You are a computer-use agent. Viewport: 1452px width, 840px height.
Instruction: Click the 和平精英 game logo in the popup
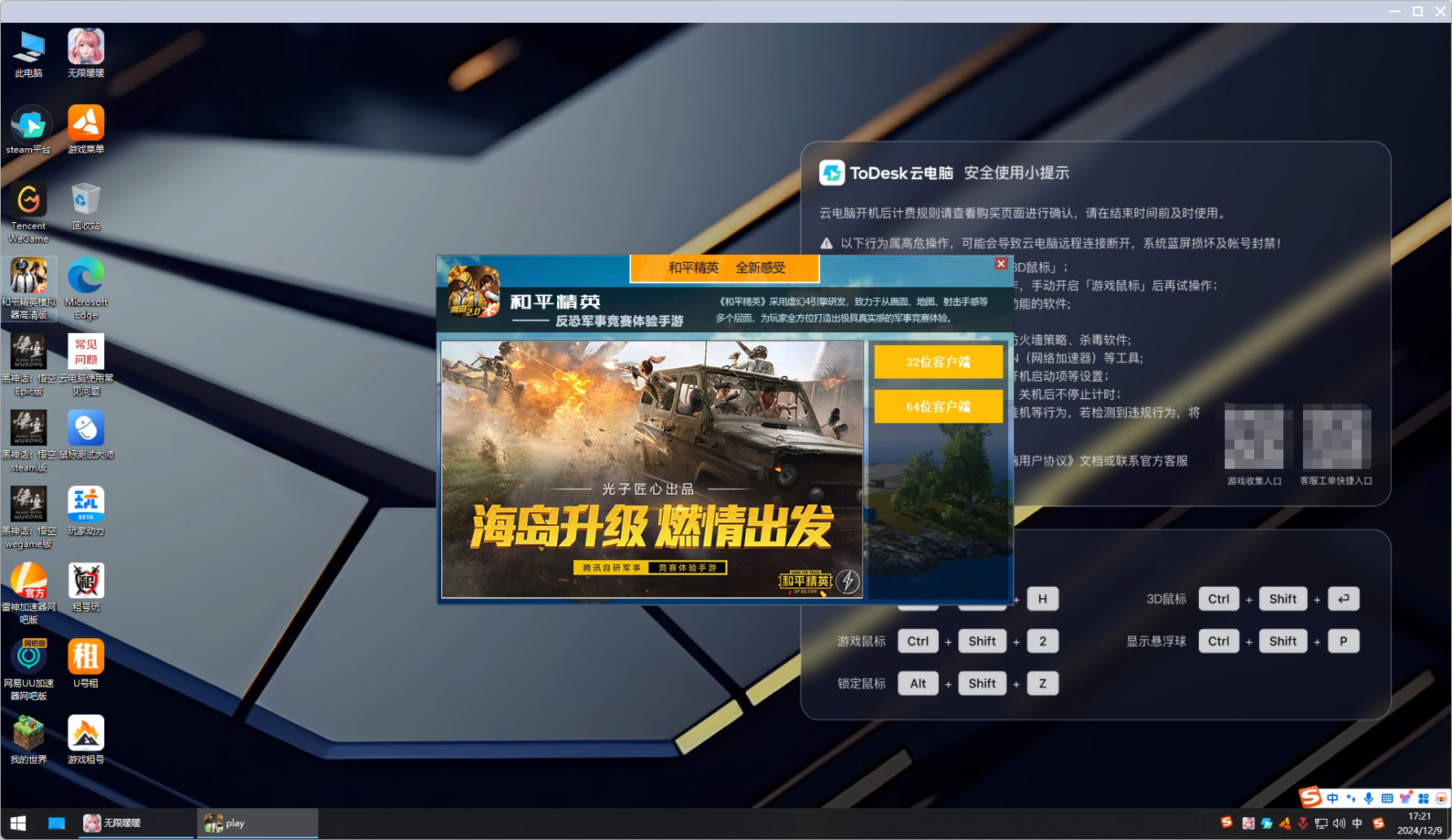[474, 291]
